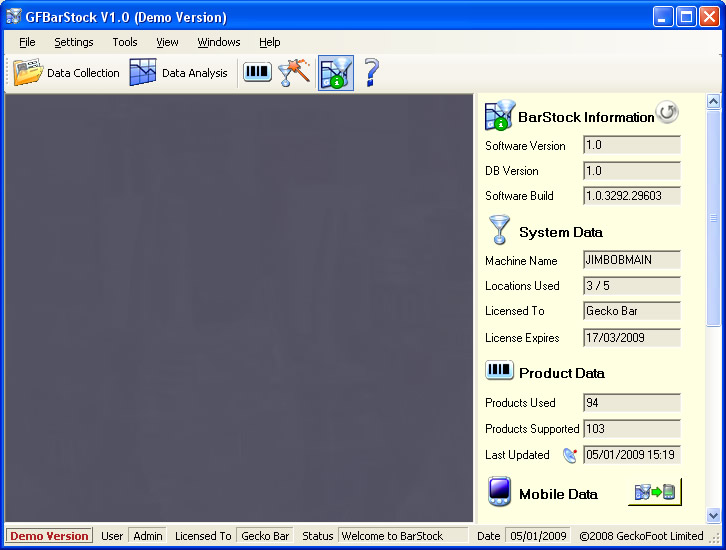Click the BarStock Information heading

click(586, 117)
